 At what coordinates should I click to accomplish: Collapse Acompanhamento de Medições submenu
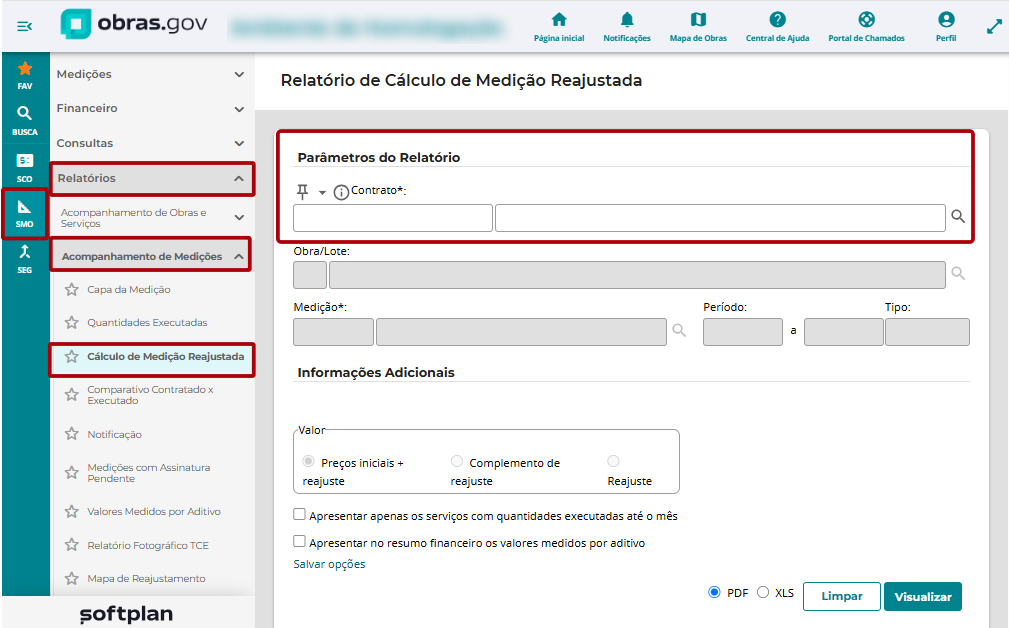coord(151,256)
